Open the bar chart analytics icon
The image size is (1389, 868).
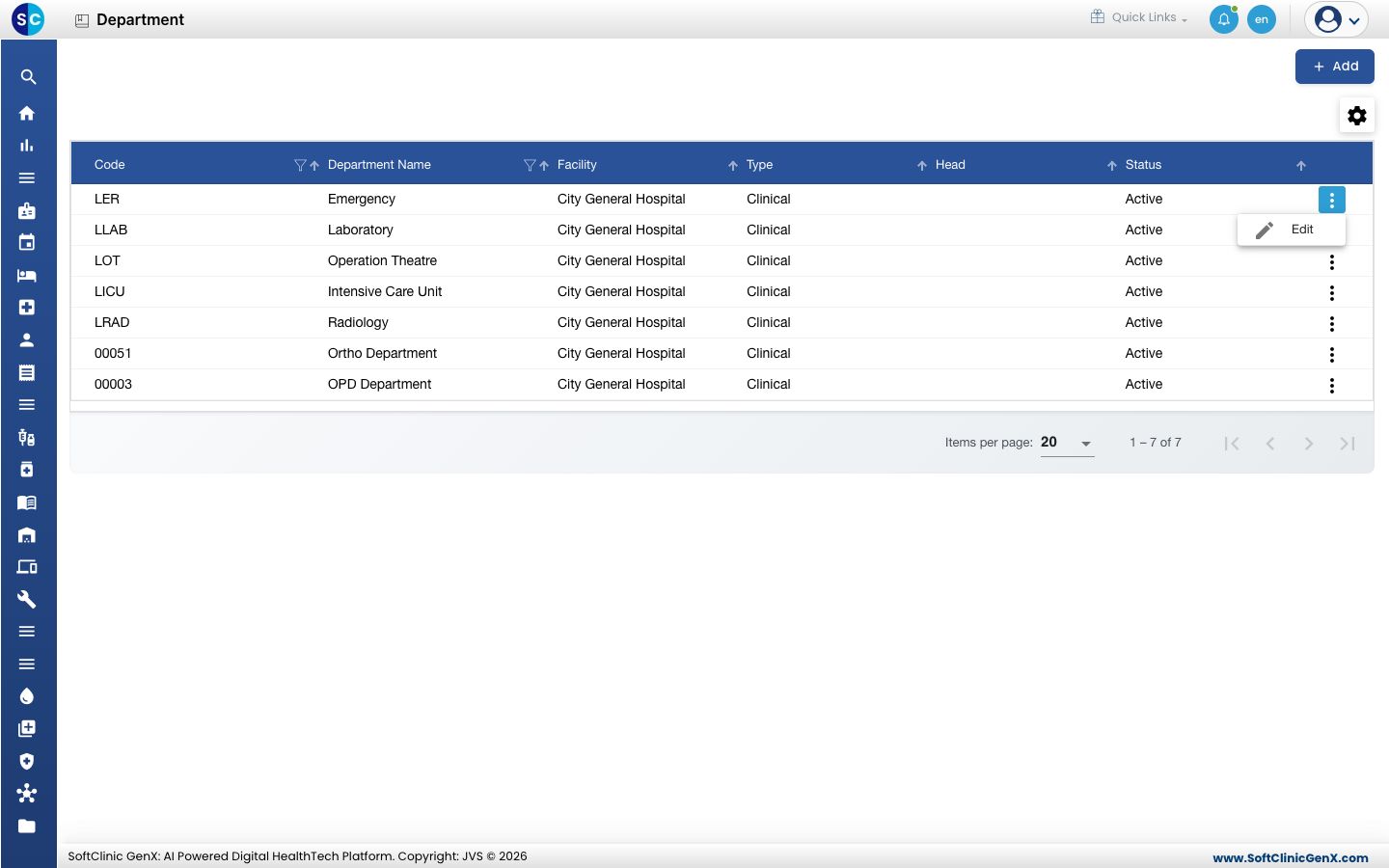point(27,146)
